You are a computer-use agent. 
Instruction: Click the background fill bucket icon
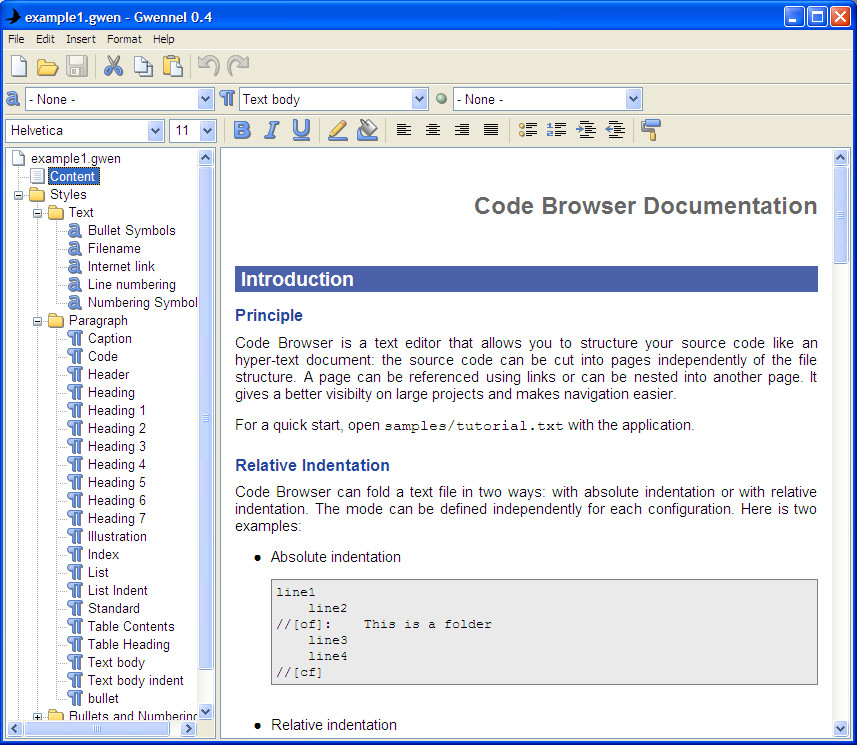(367, 130)
